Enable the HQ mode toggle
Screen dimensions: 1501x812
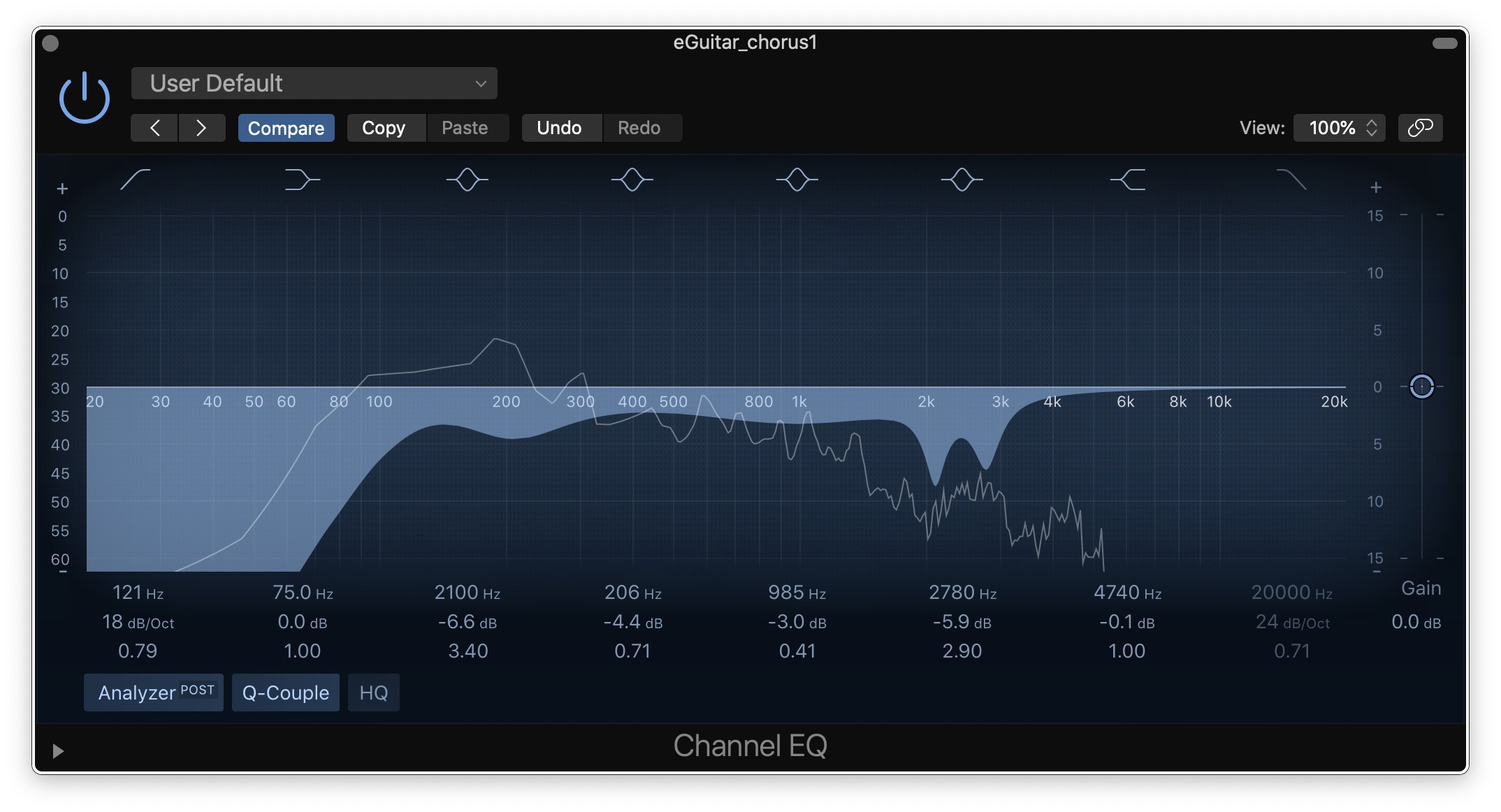click(373, 693)
